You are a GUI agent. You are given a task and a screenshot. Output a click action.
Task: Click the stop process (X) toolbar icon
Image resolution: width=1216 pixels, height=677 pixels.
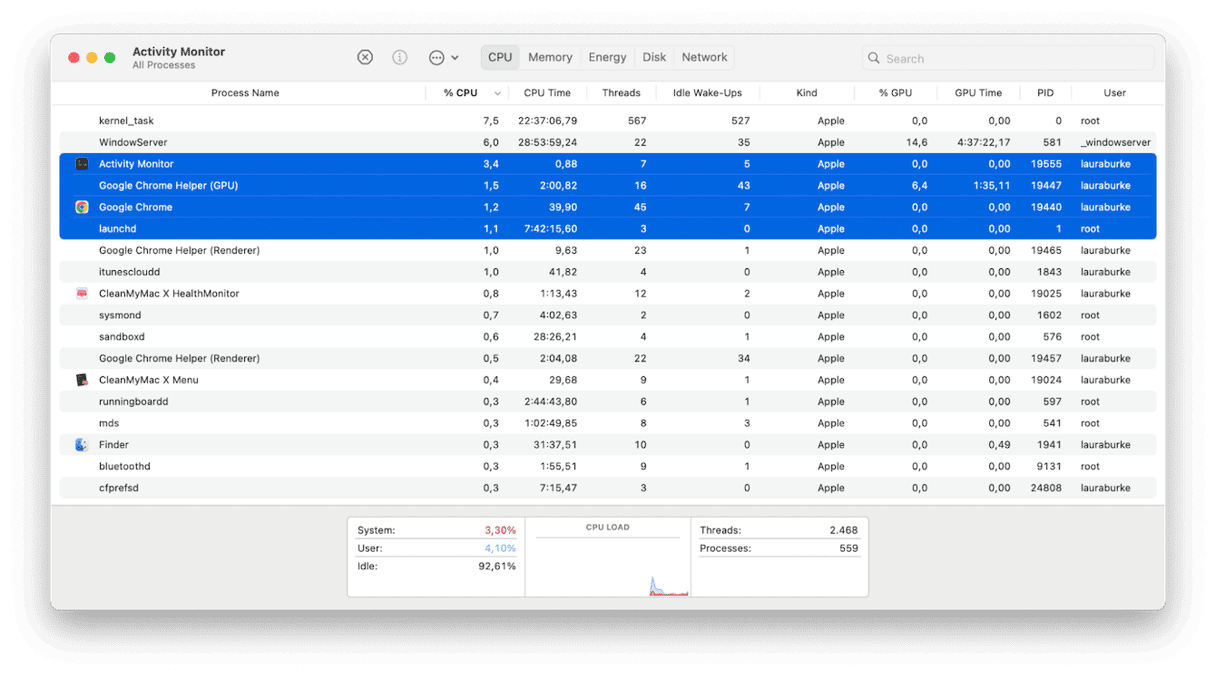pyautogui.click(x=364, y=57)
